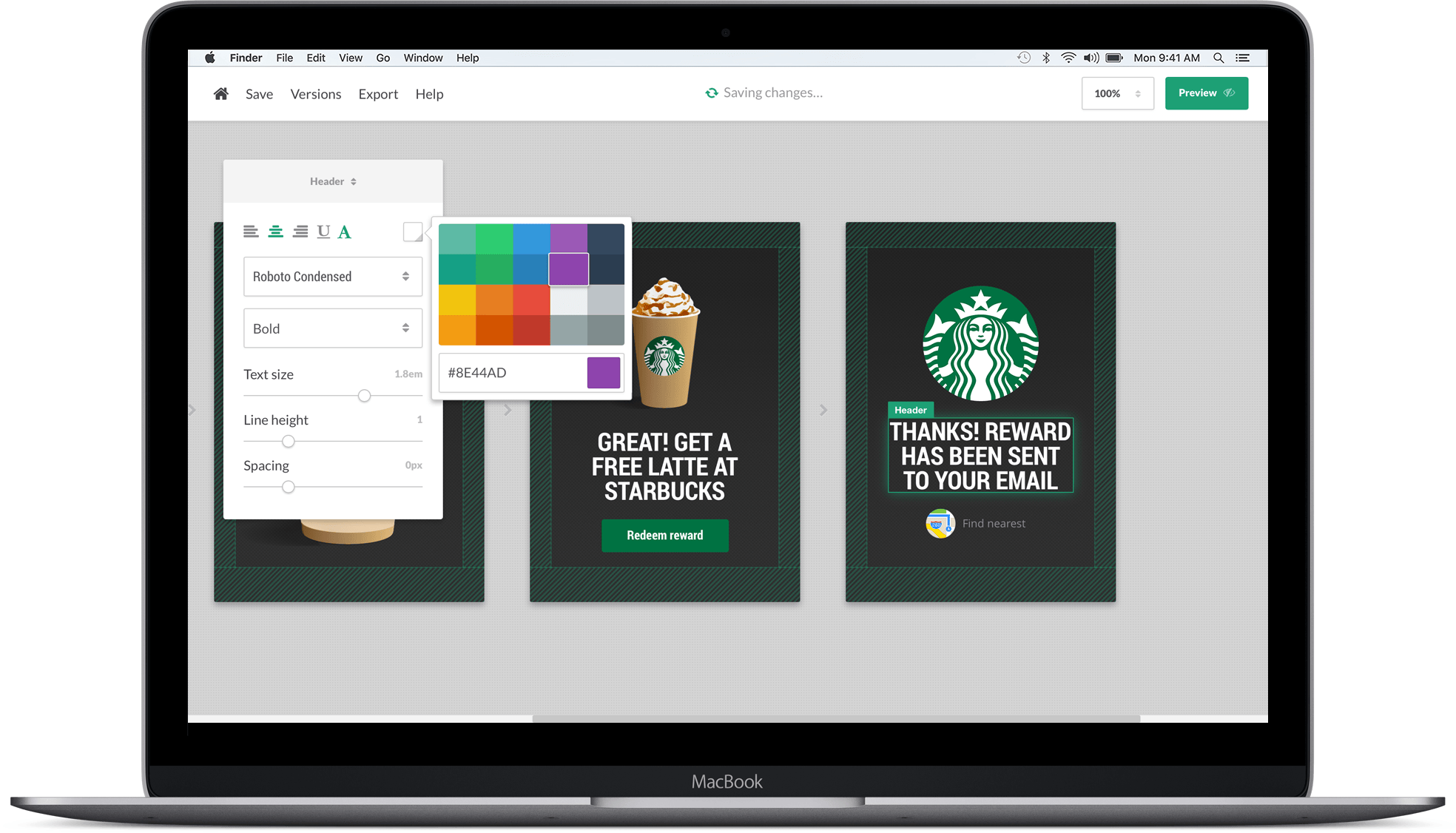Click the Apple logo menu
1456x833 pixels.
point(210,58)
